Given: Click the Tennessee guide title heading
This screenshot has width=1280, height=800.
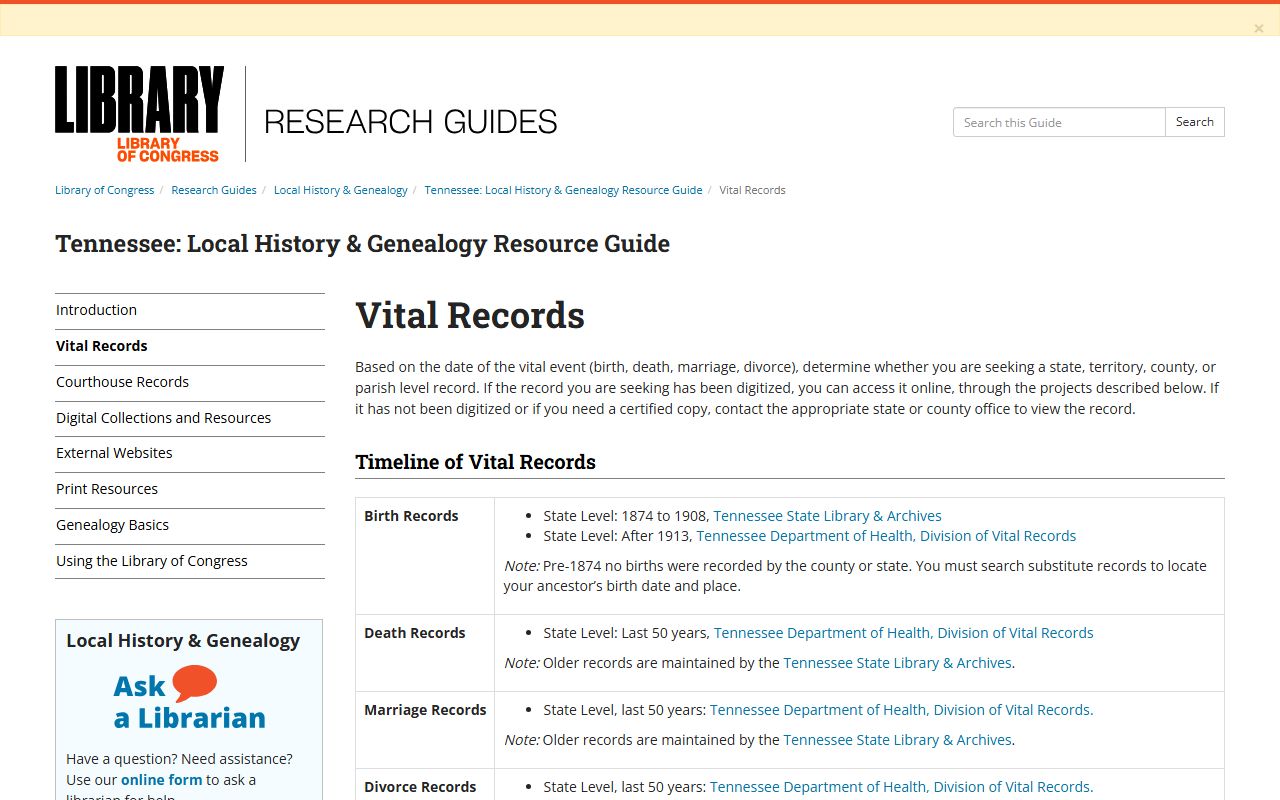Looking at the screenshot, I should pyautogui.click(x=362, y=244).
